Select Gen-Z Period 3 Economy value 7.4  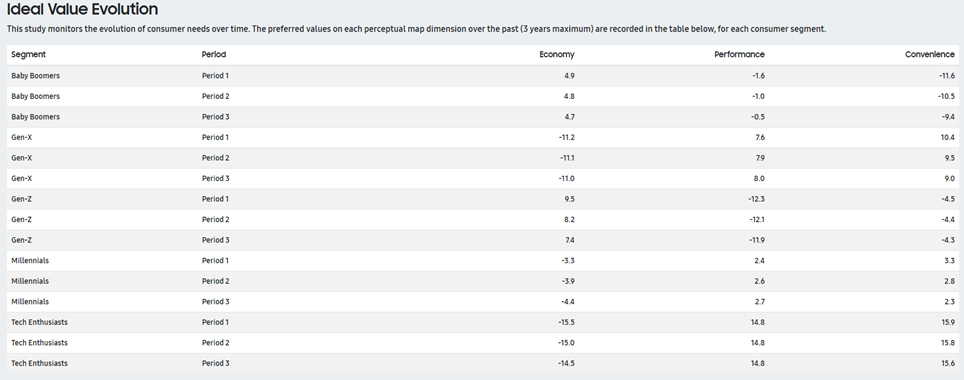click(568, 240)
